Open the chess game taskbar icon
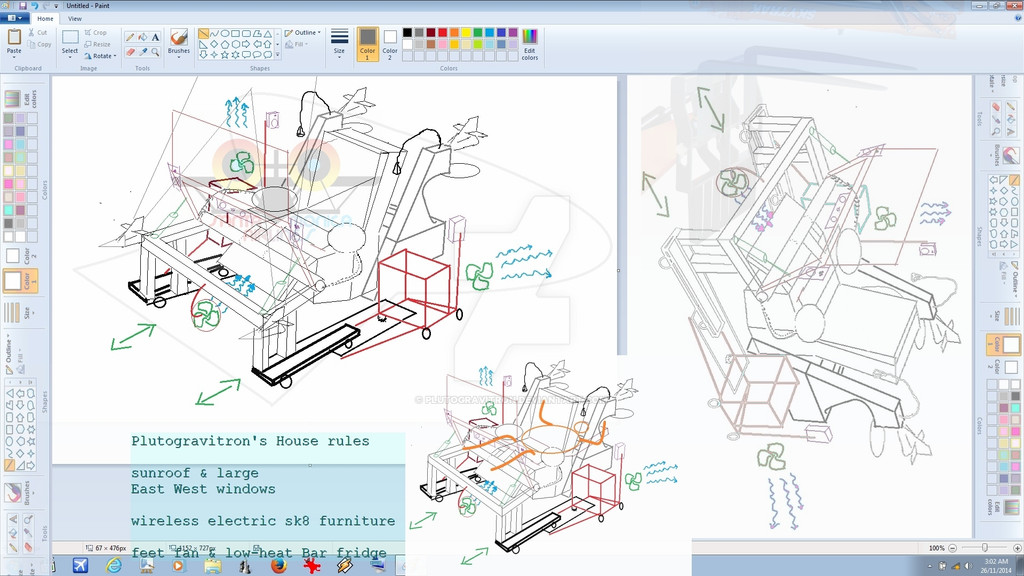The image size is (1024, 576). tap(244, 566)
